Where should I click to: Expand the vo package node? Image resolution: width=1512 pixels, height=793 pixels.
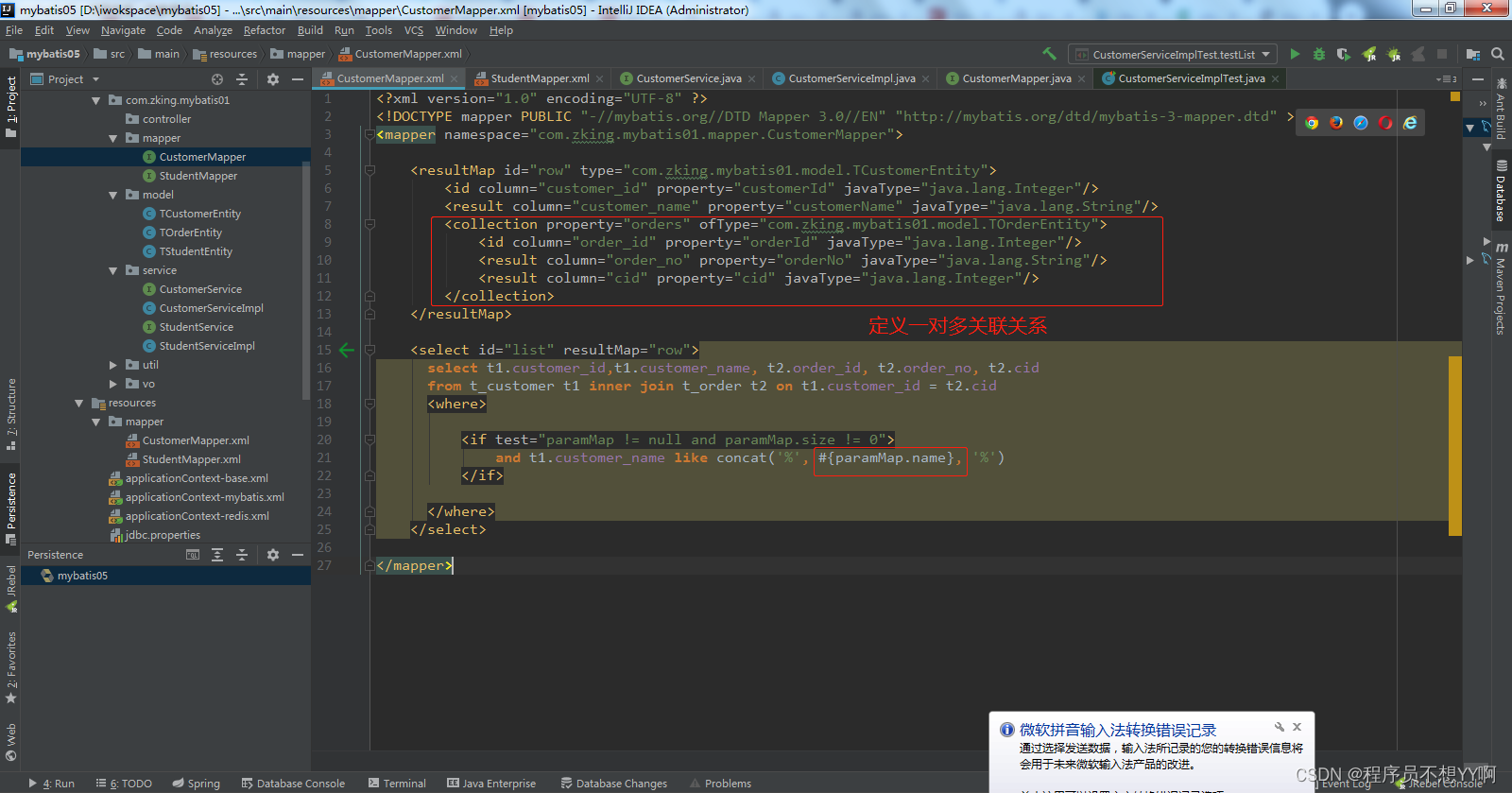click(112, 384)
